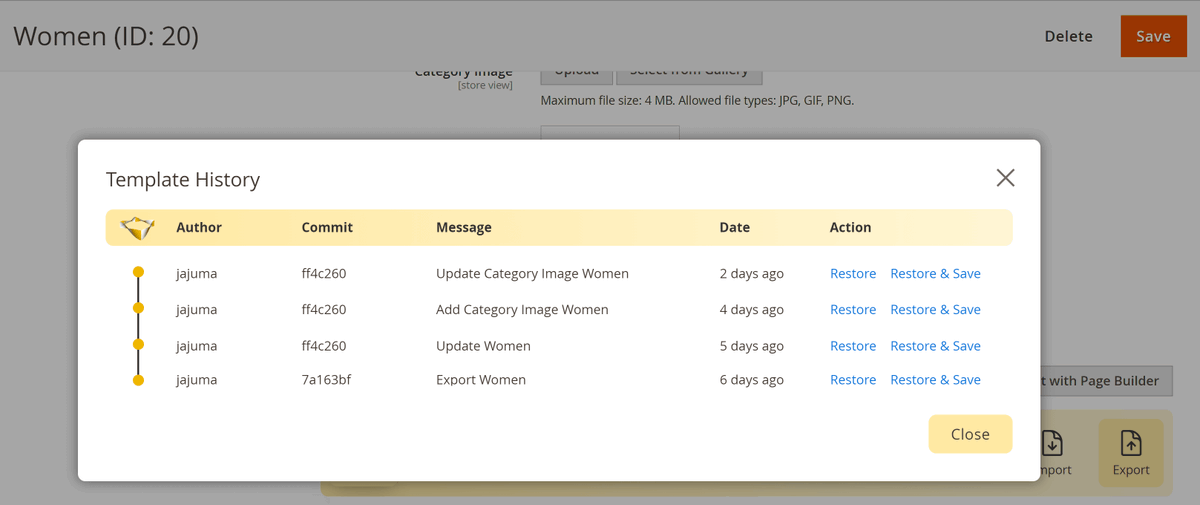1200x505 pixels.
Task: Select commit hash in 'Update Women' row
Action: click(x=324, y=346)
